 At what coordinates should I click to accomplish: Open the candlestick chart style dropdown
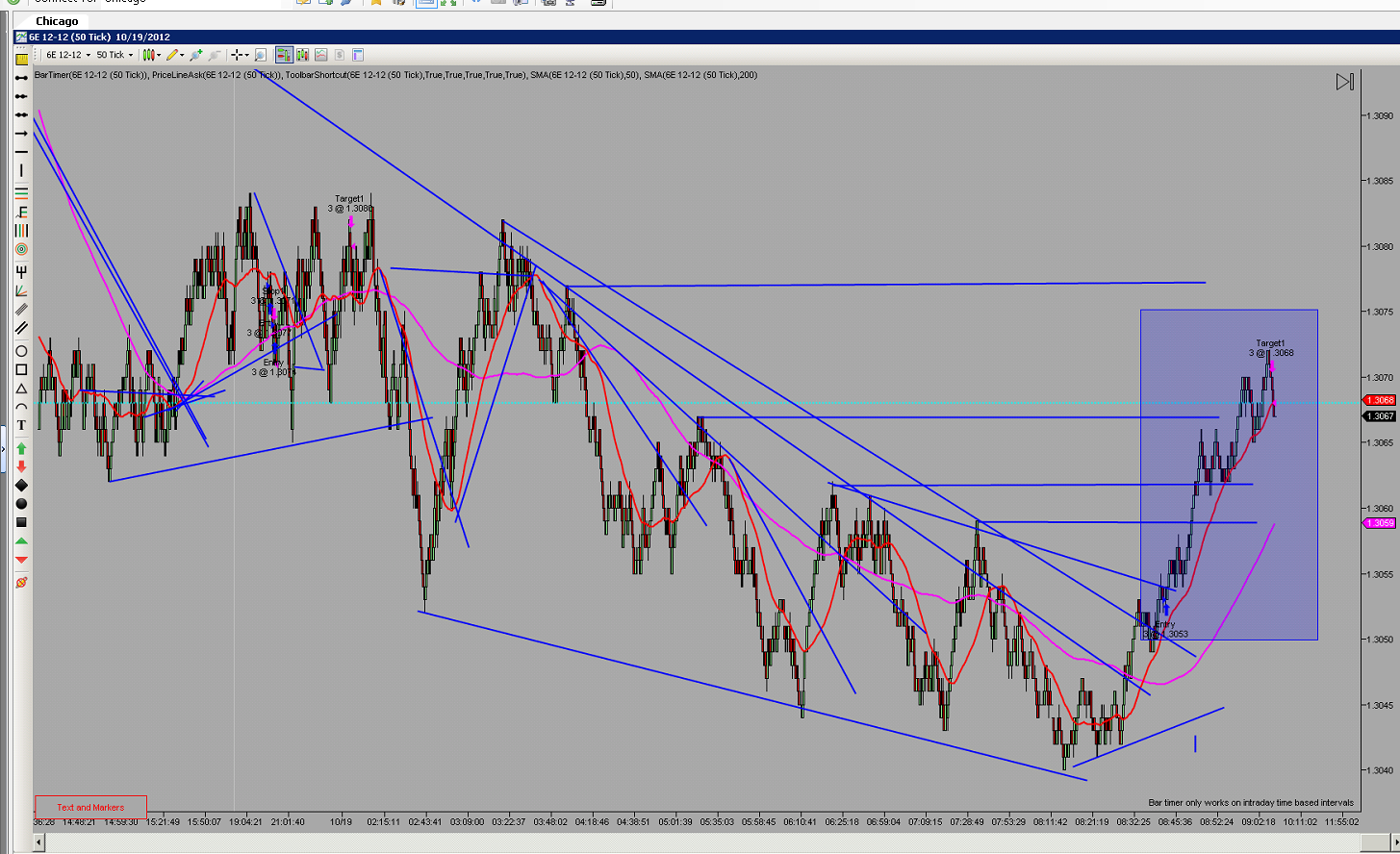click(x=151, y=55)
